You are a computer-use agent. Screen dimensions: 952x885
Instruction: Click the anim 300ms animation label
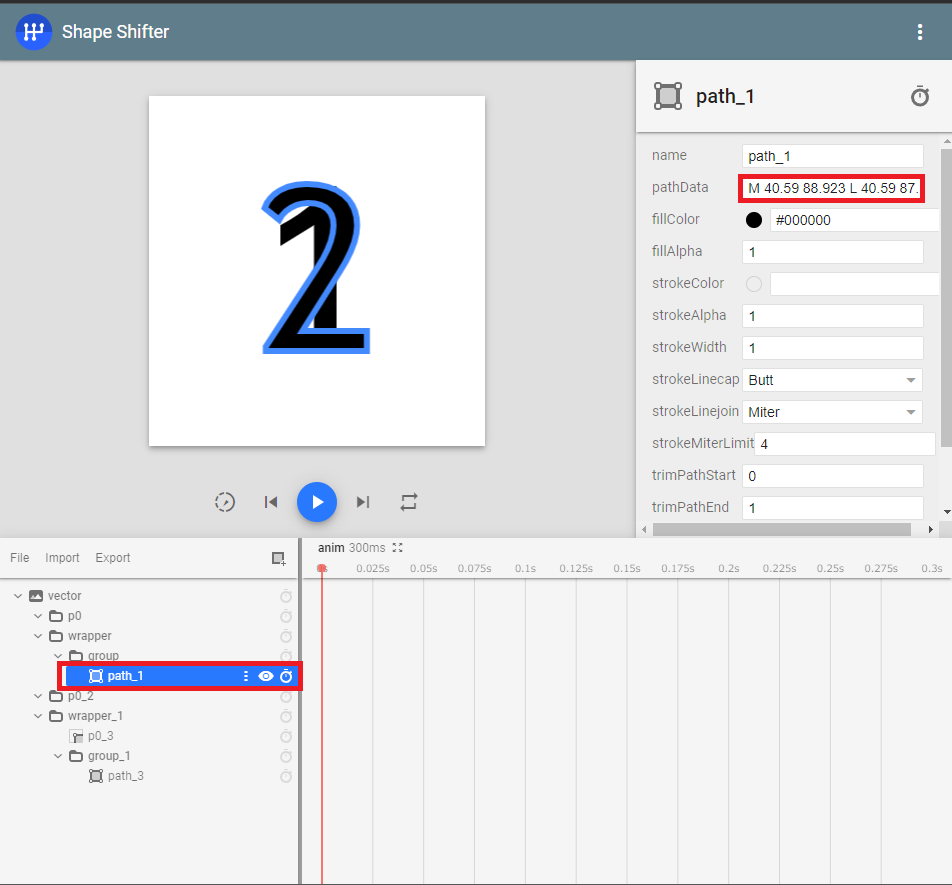pyautogui.click(x=352, y=548)
